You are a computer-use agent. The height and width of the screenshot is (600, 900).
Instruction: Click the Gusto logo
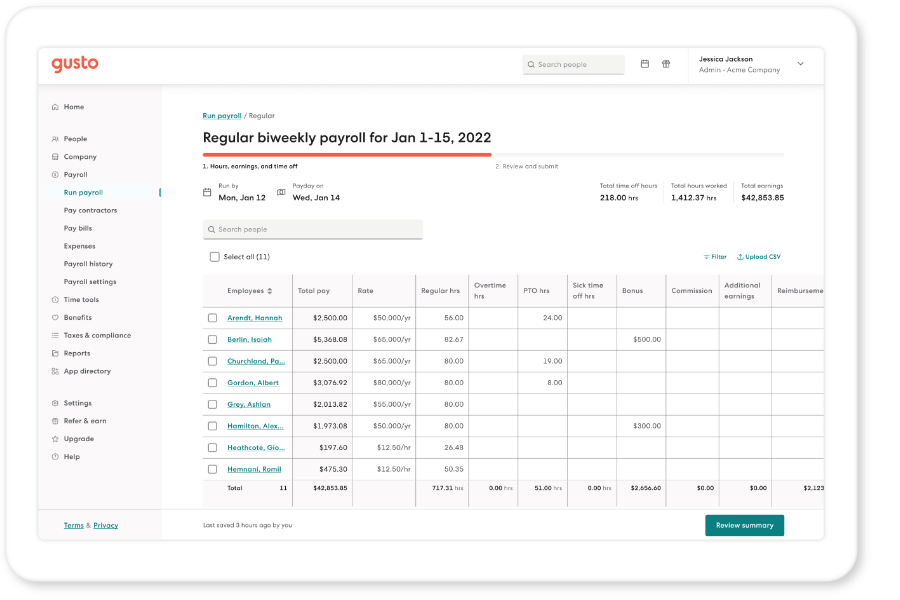click(75, 64)
